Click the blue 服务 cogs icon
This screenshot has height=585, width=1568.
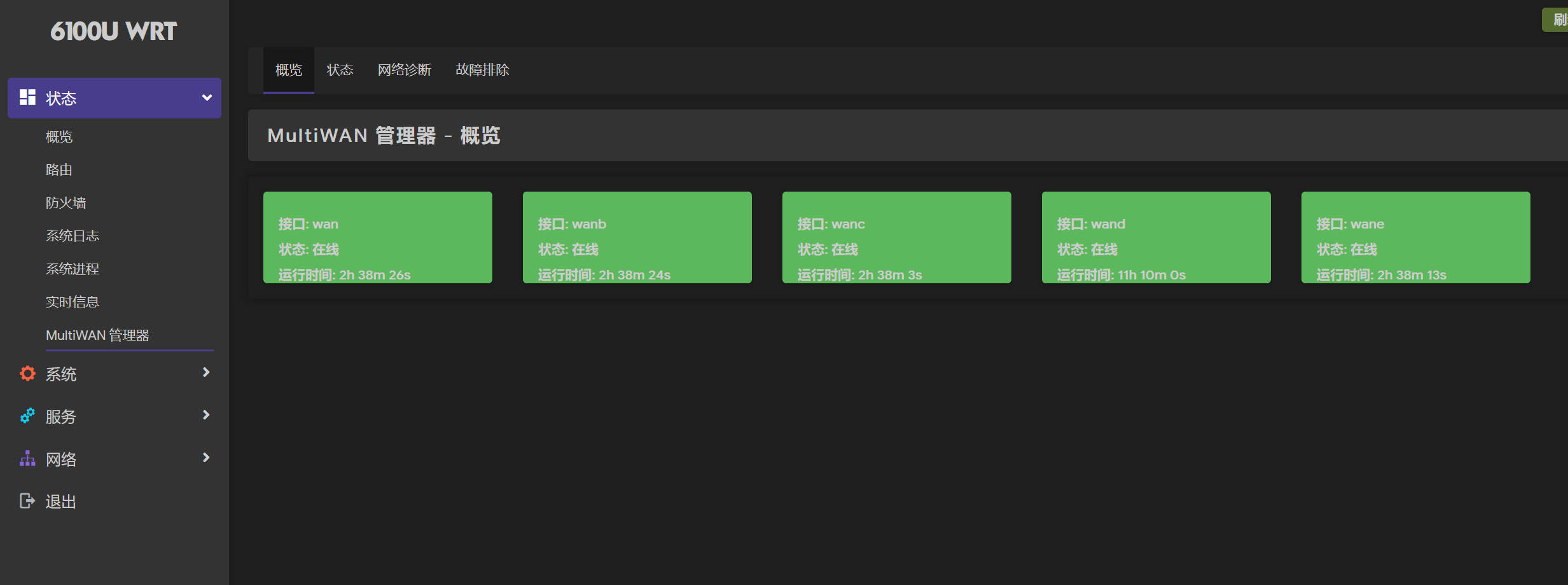(x=27, y=416)
